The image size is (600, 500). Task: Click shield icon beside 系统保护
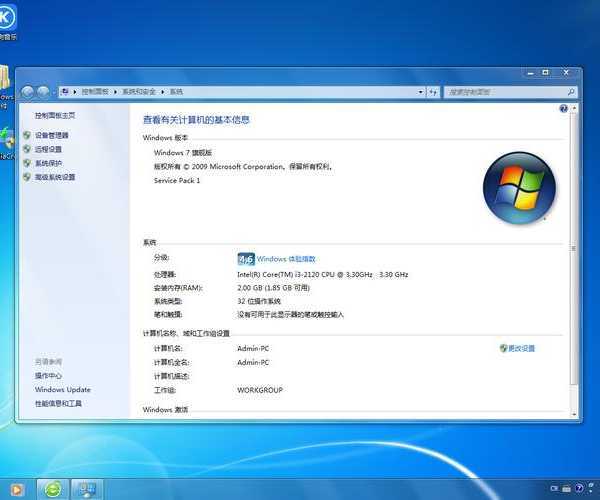coord(27,163)
